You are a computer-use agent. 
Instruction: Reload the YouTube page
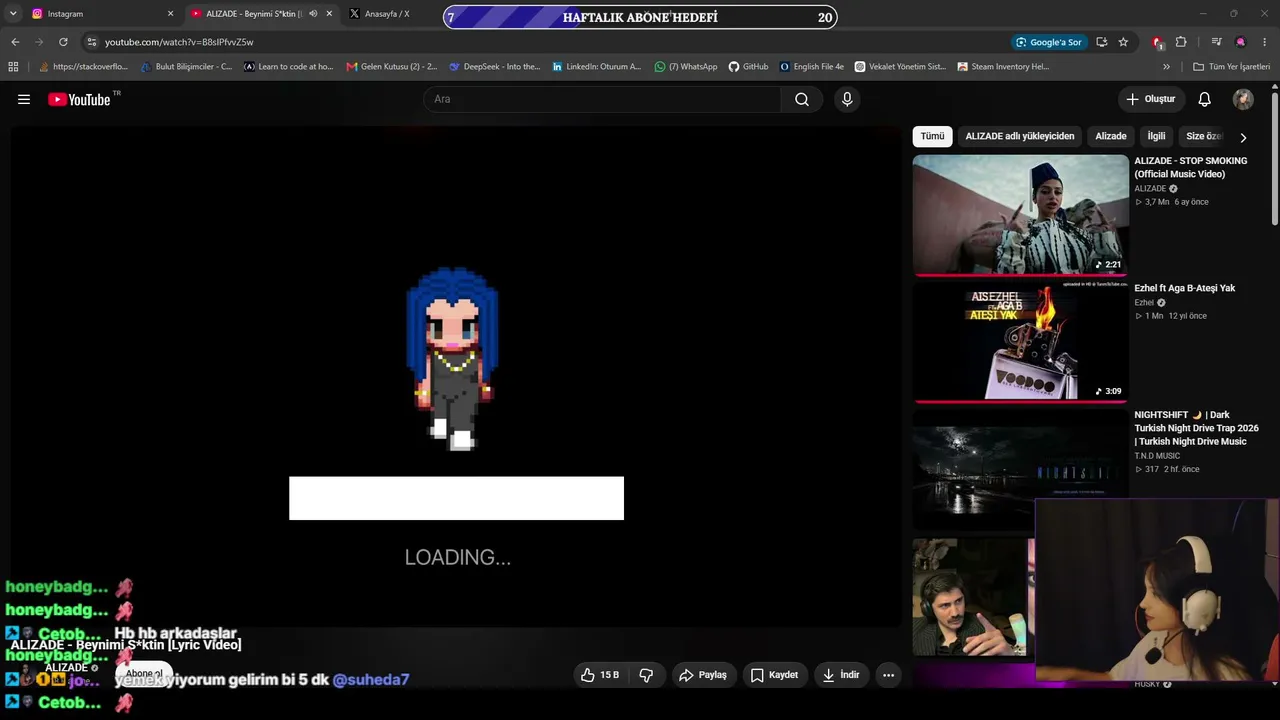pos(63,42)
